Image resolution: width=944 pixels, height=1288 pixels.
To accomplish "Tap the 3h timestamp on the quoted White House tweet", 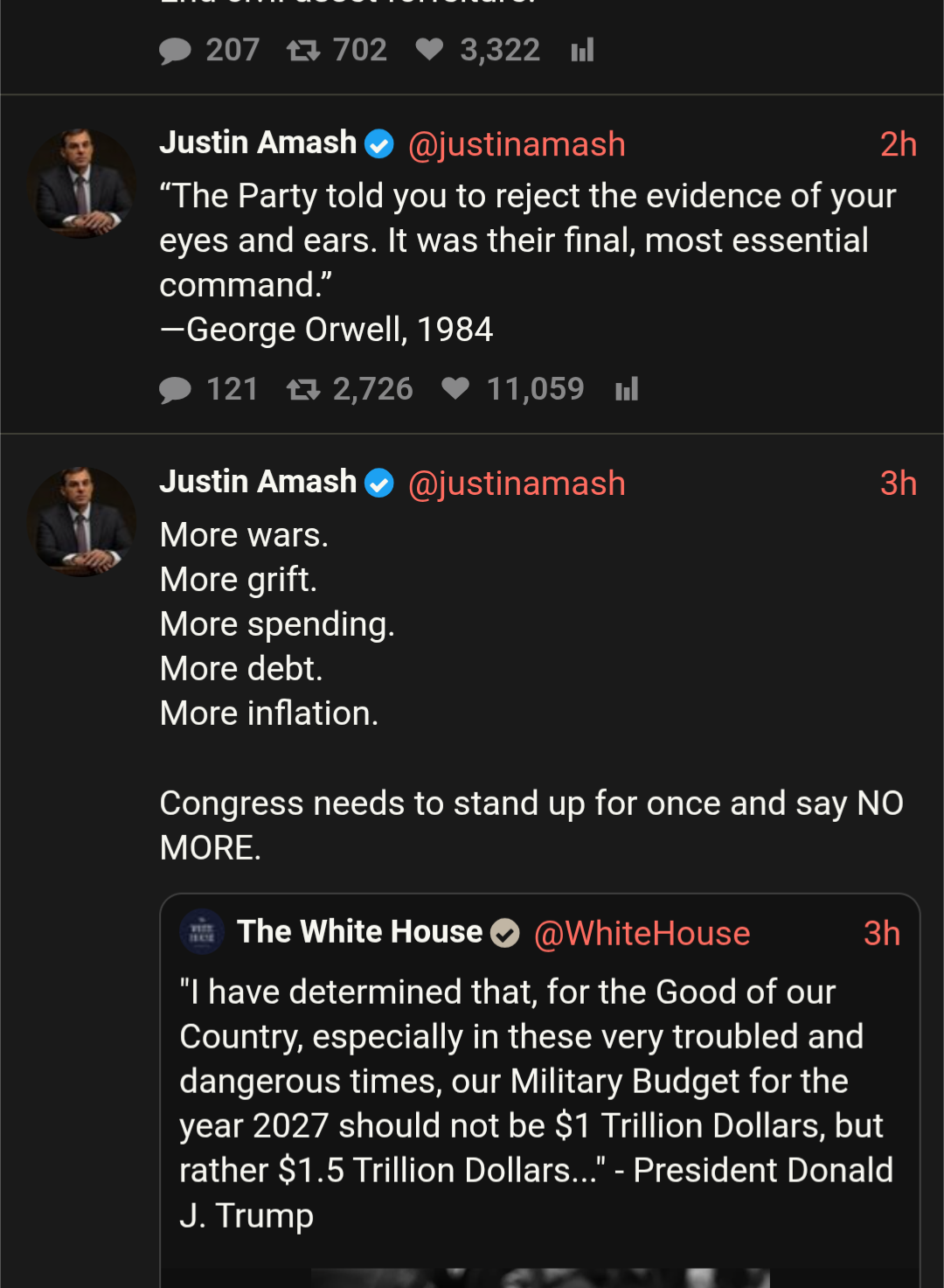I will [881, 934].
